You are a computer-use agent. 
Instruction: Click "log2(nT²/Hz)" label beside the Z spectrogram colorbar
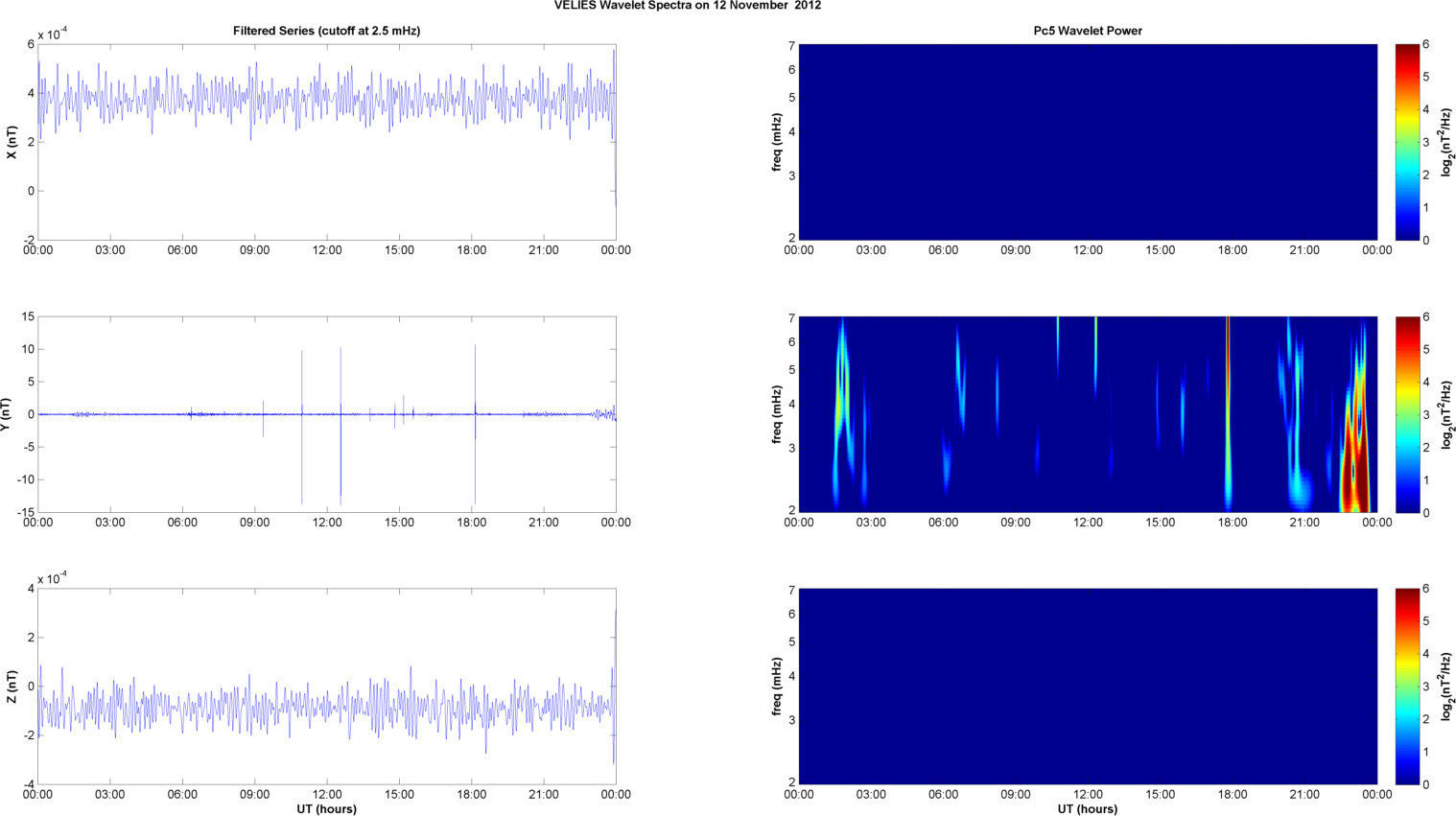pyautogui.click(x=1447, y=687)
